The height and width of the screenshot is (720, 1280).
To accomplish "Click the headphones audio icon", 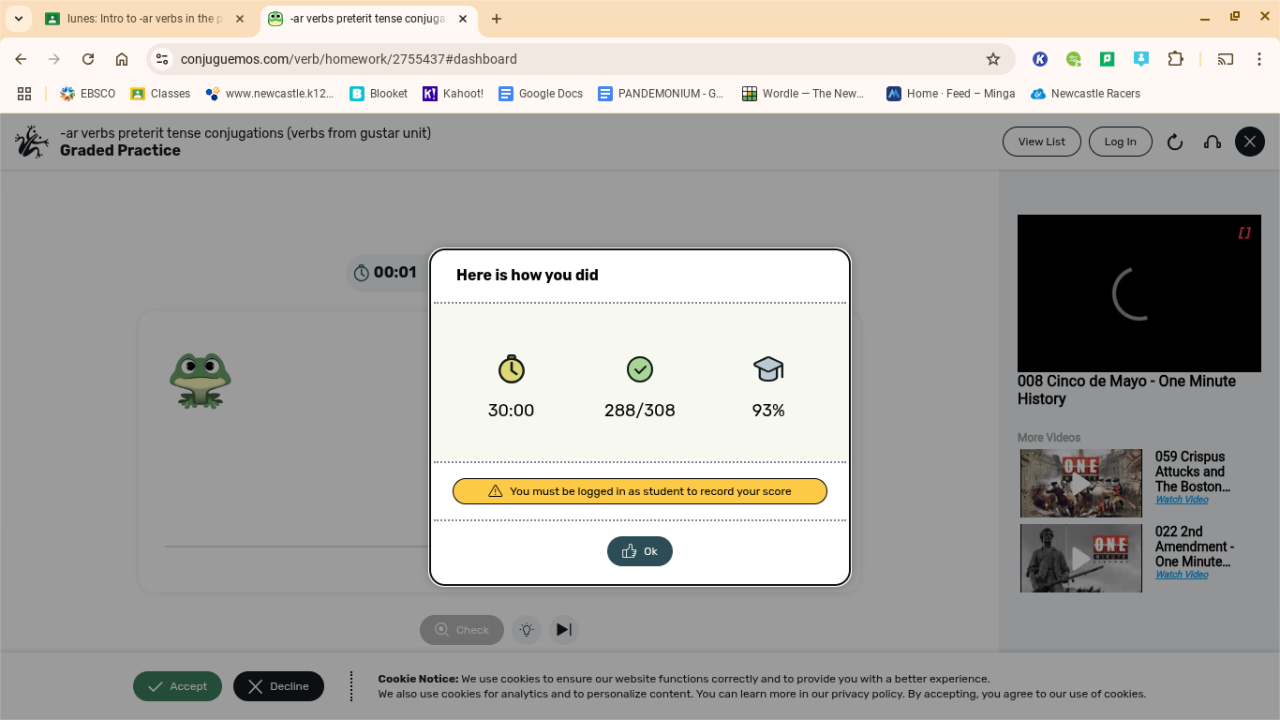I will pos(1212,142).
